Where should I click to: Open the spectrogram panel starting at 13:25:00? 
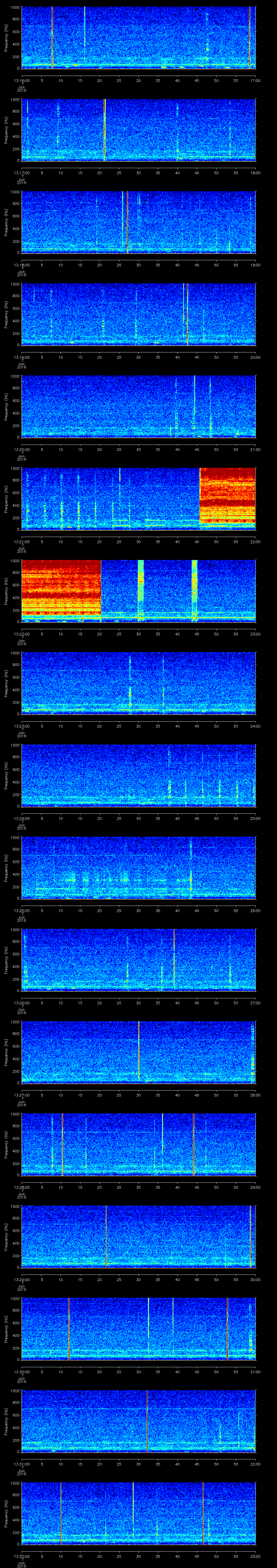138,868
